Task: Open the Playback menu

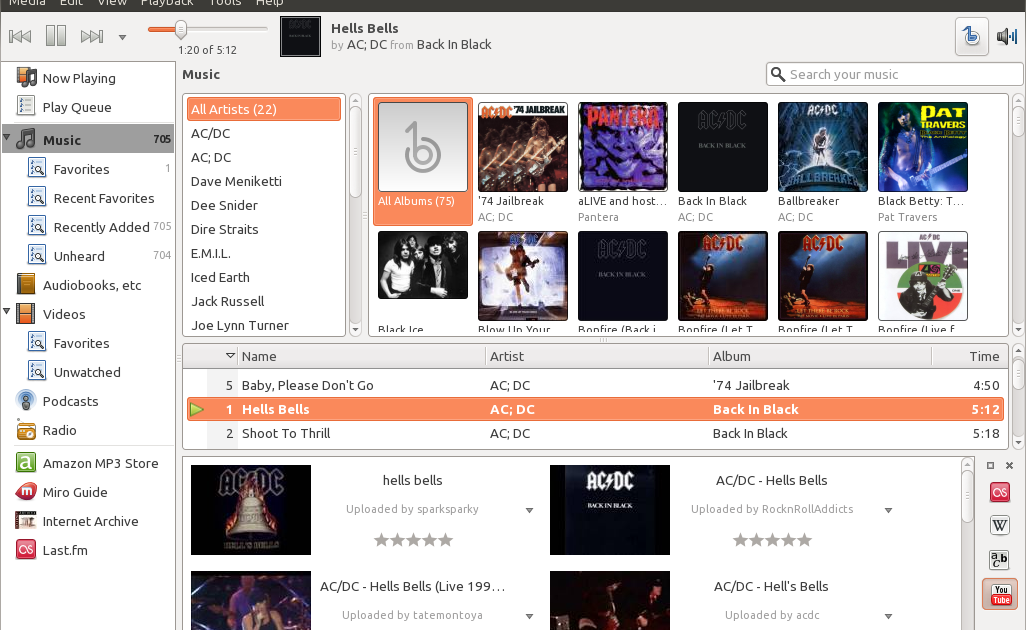Action: point(167,4)
